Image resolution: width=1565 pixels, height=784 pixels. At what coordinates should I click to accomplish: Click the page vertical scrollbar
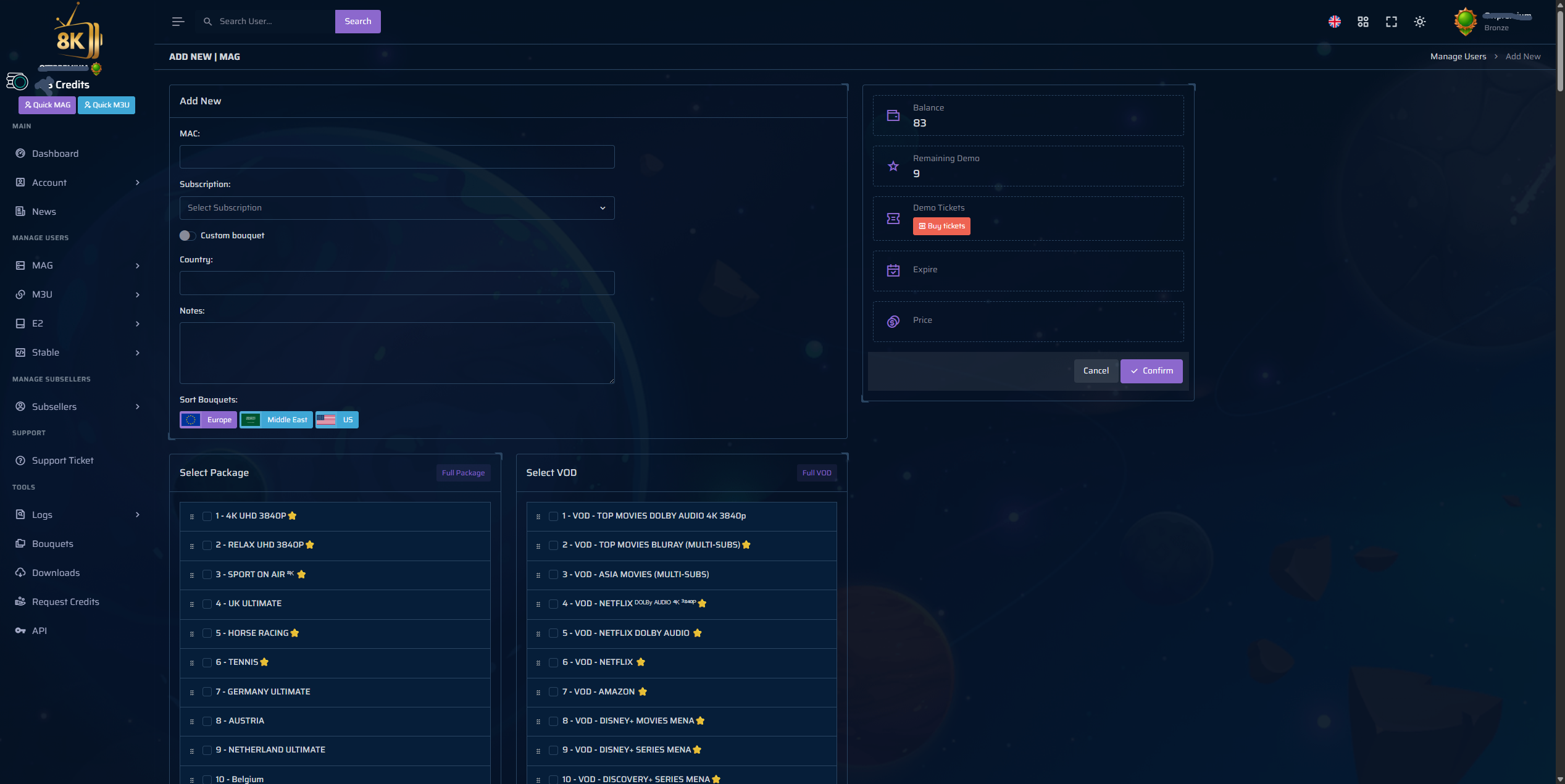(x=1560, y=49)
